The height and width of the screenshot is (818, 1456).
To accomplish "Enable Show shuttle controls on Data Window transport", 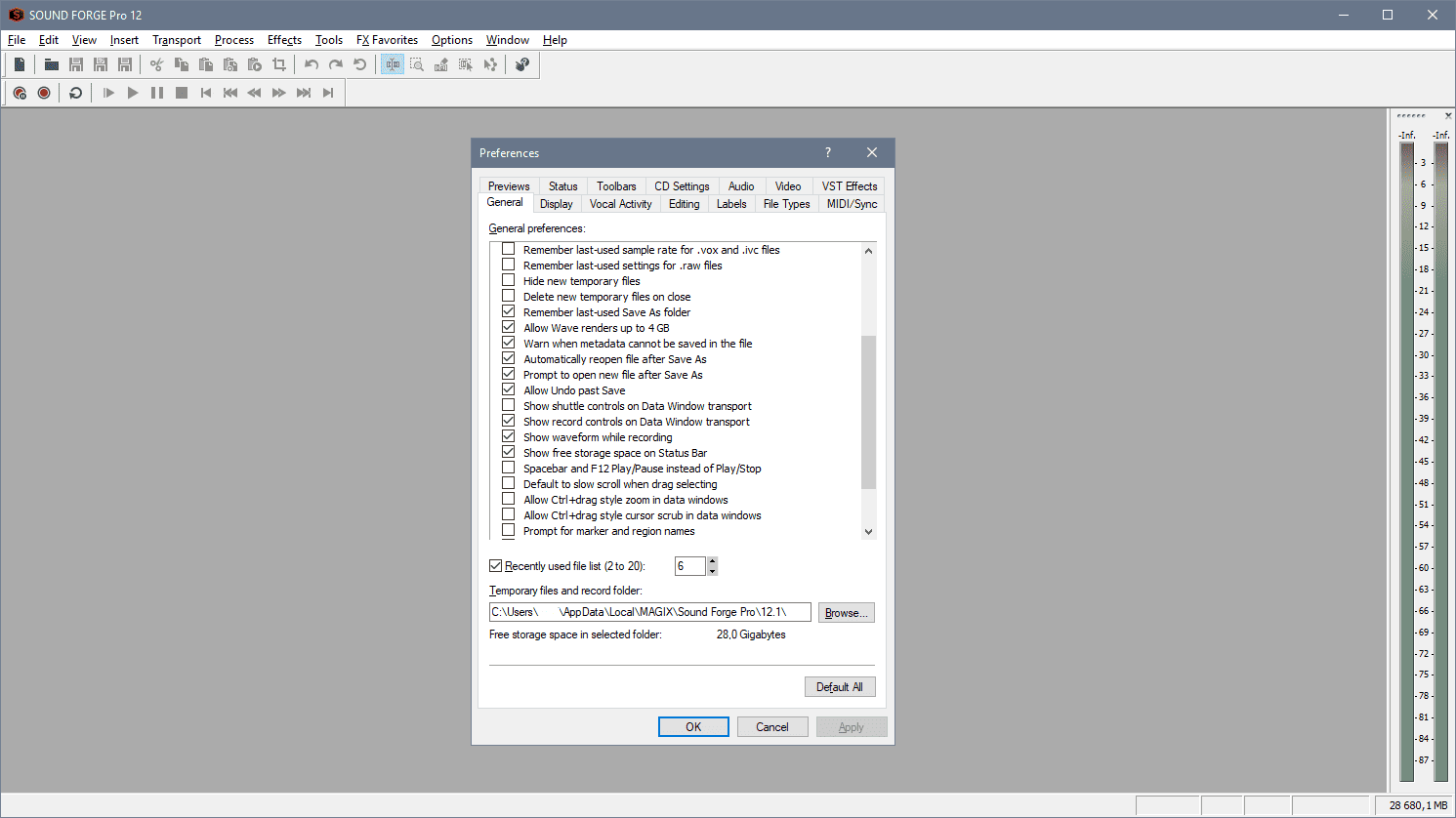I will 508,405.
